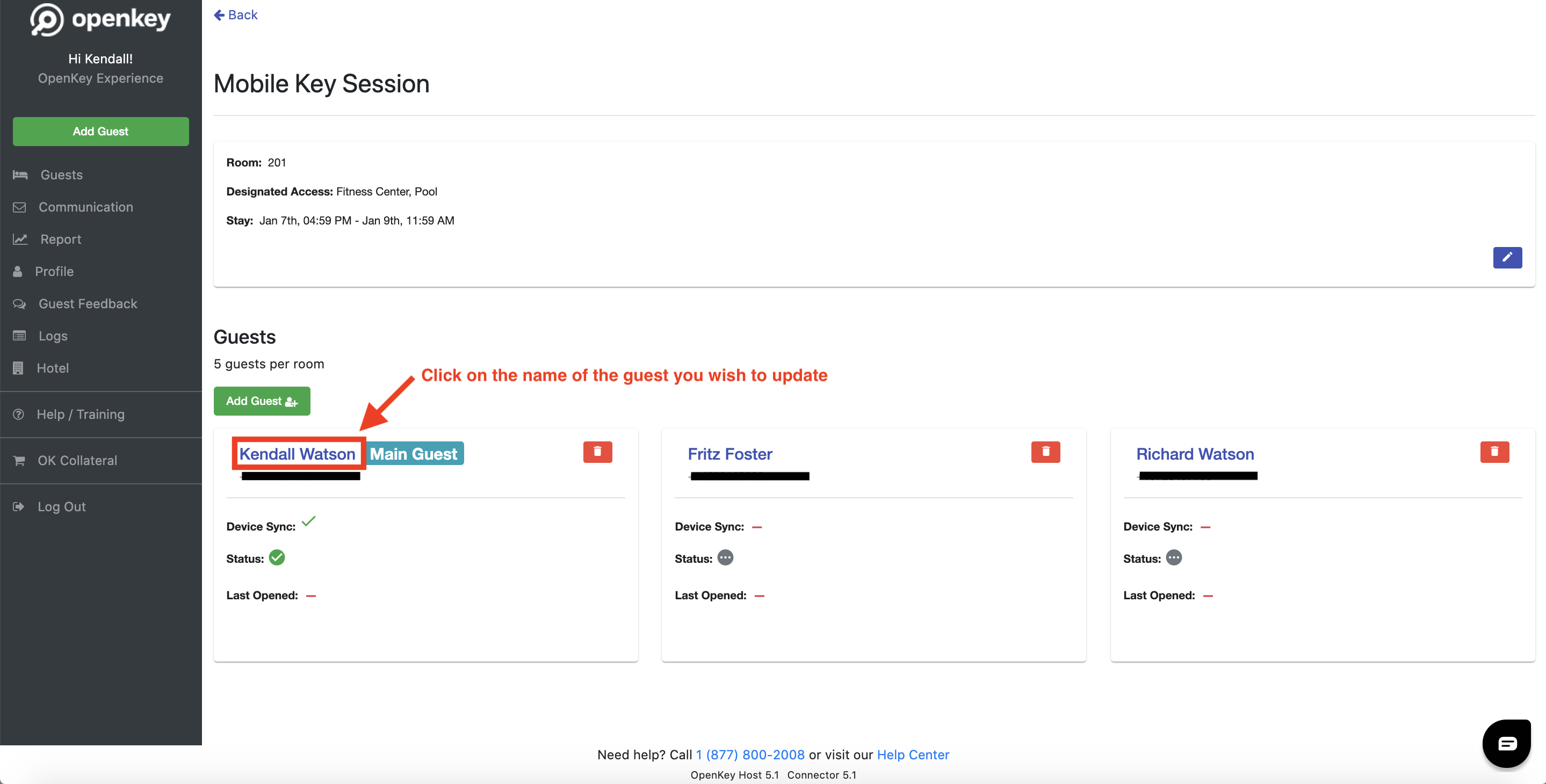Click the OpenKey logo
The height and width of the screenshot is (784, 1546).
click(x=99, y=19)
